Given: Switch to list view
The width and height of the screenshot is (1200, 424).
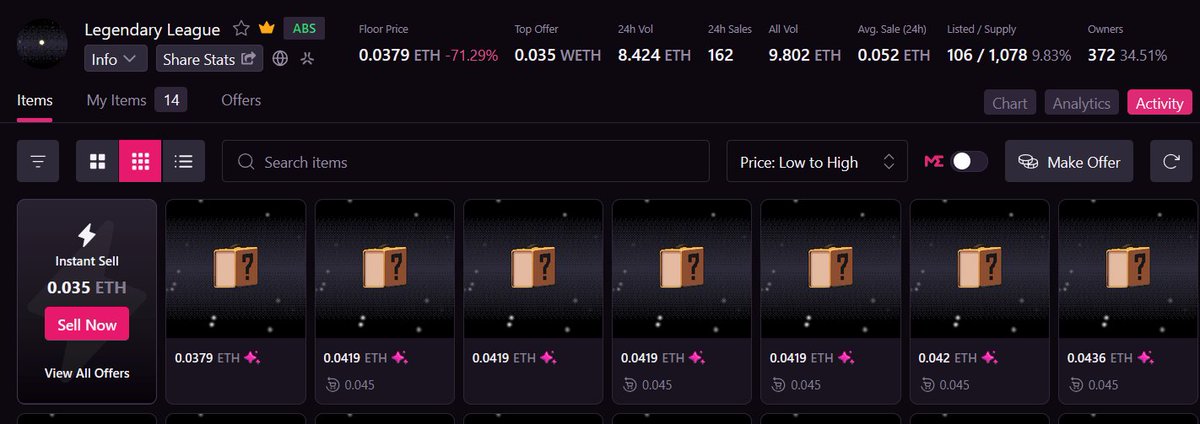Looking at the screenshot, I should tap(183, 161).
